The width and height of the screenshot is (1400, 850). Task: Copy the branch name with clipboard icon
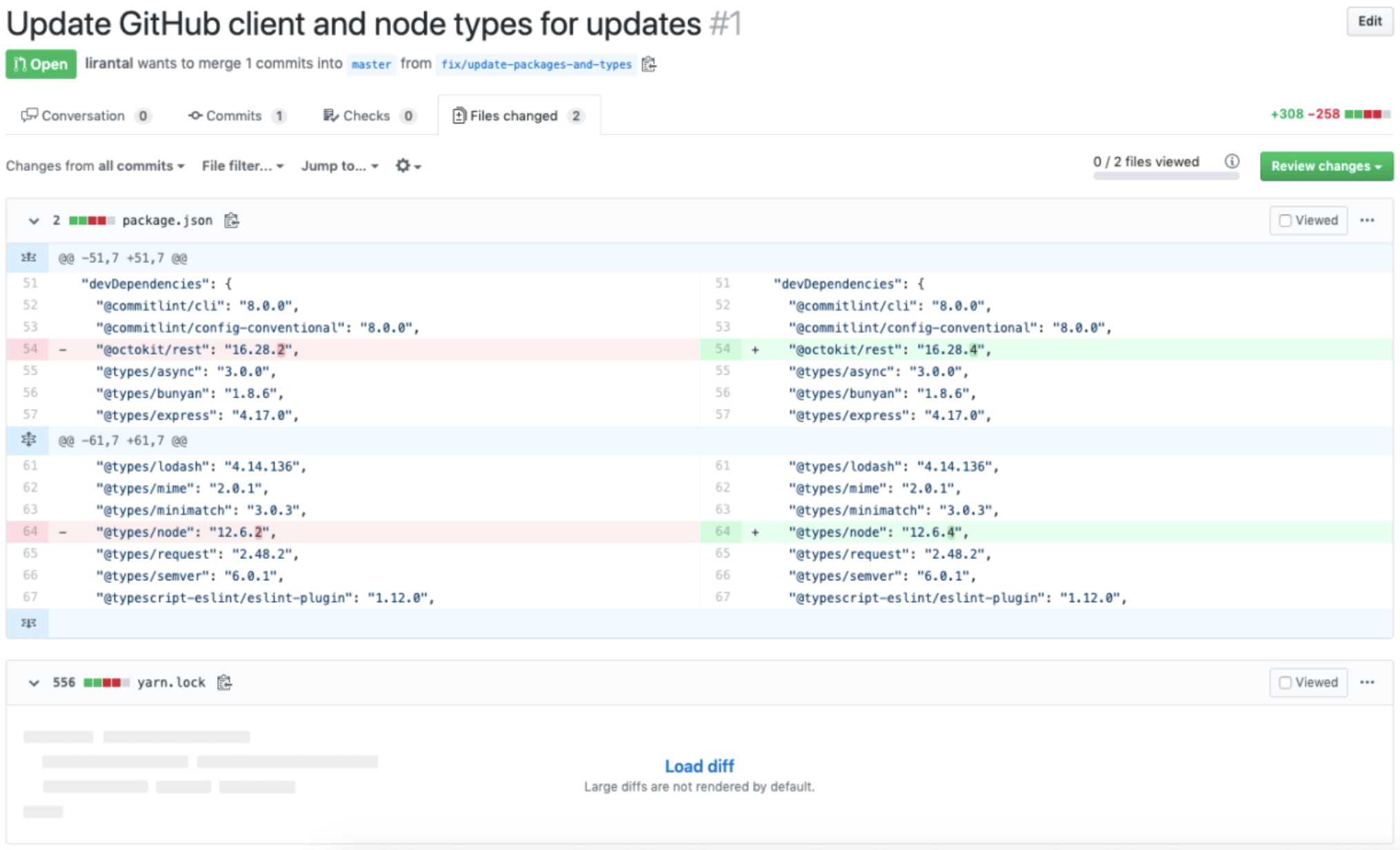pyautogui.click(x=648, y=64)
